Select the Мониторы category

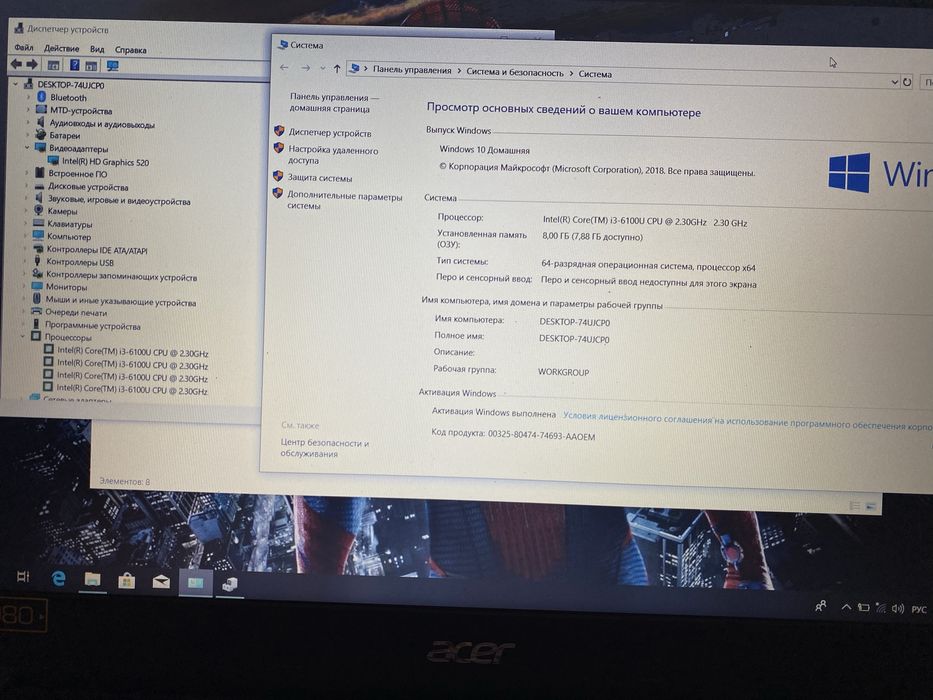click(x=66, y=287)
